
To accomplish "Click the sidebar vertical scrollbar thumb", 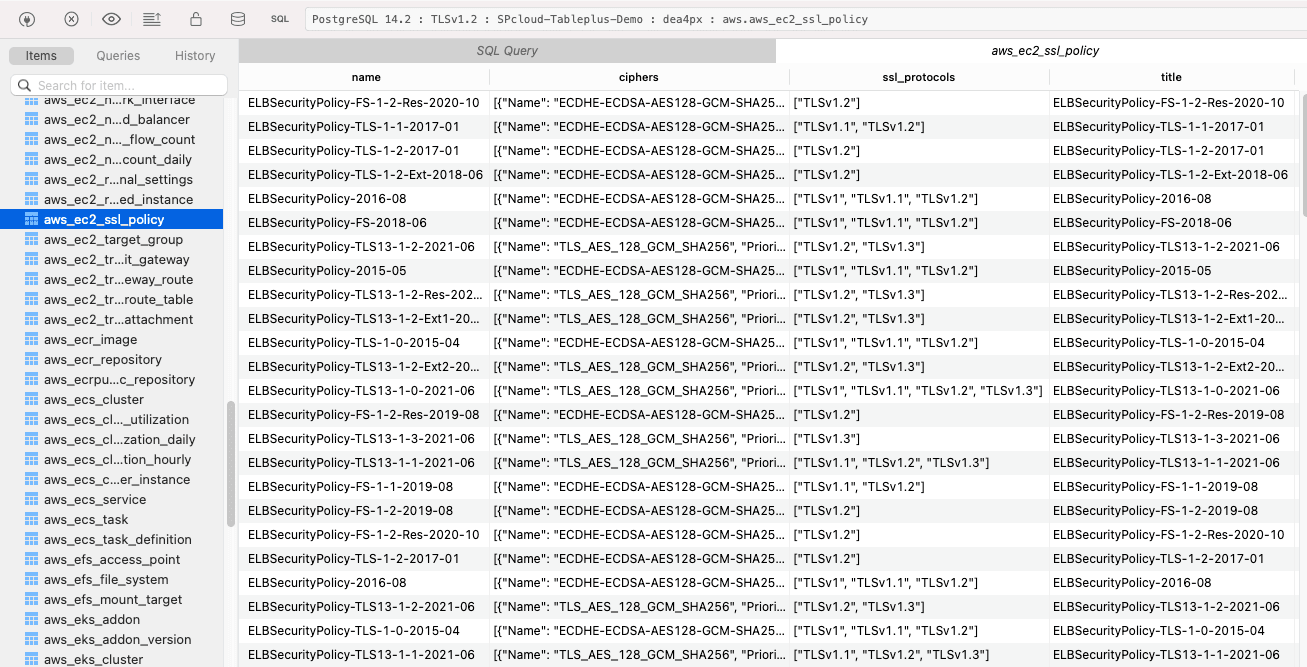I will (231, 463).
